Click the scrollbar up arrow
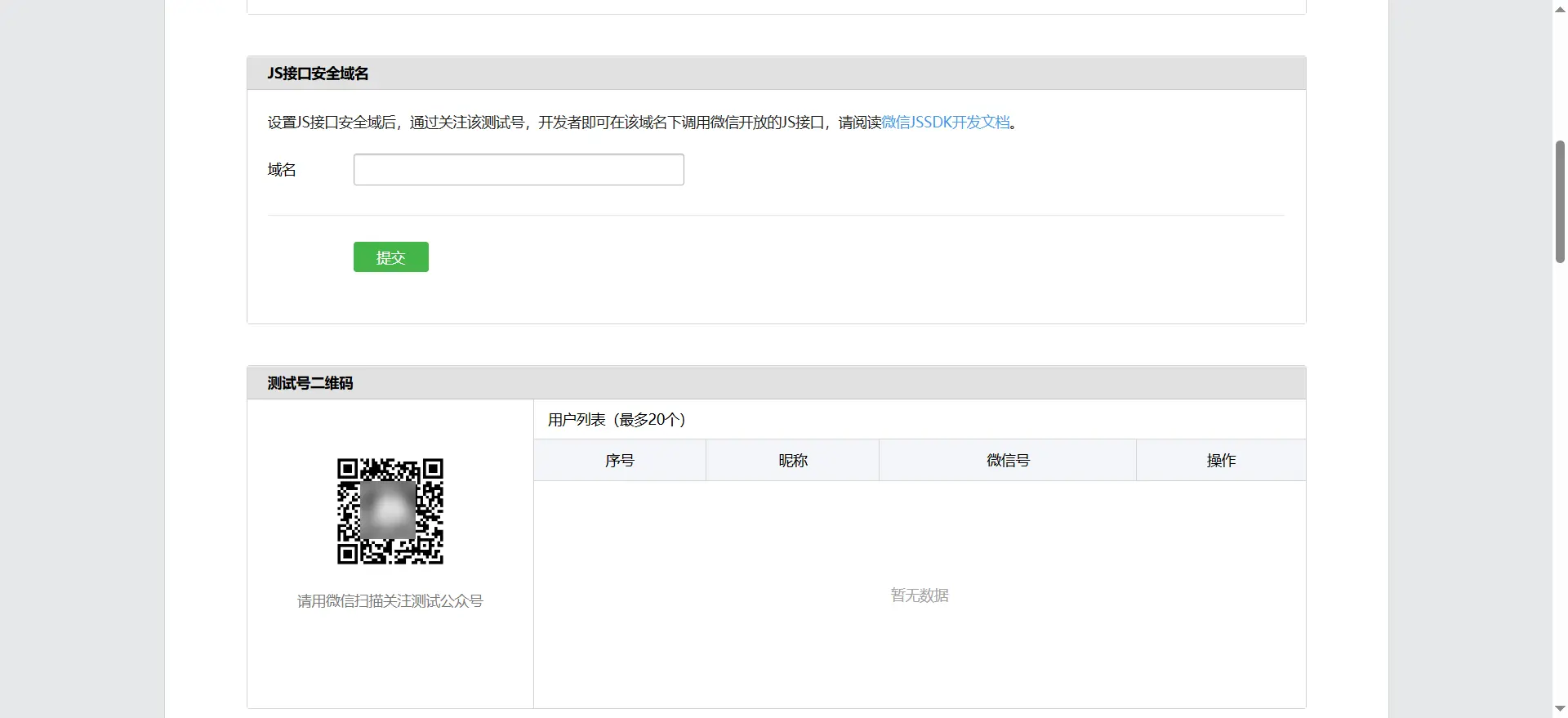The width and height of the screenshot is (1568, 718). coord(1560,8)
